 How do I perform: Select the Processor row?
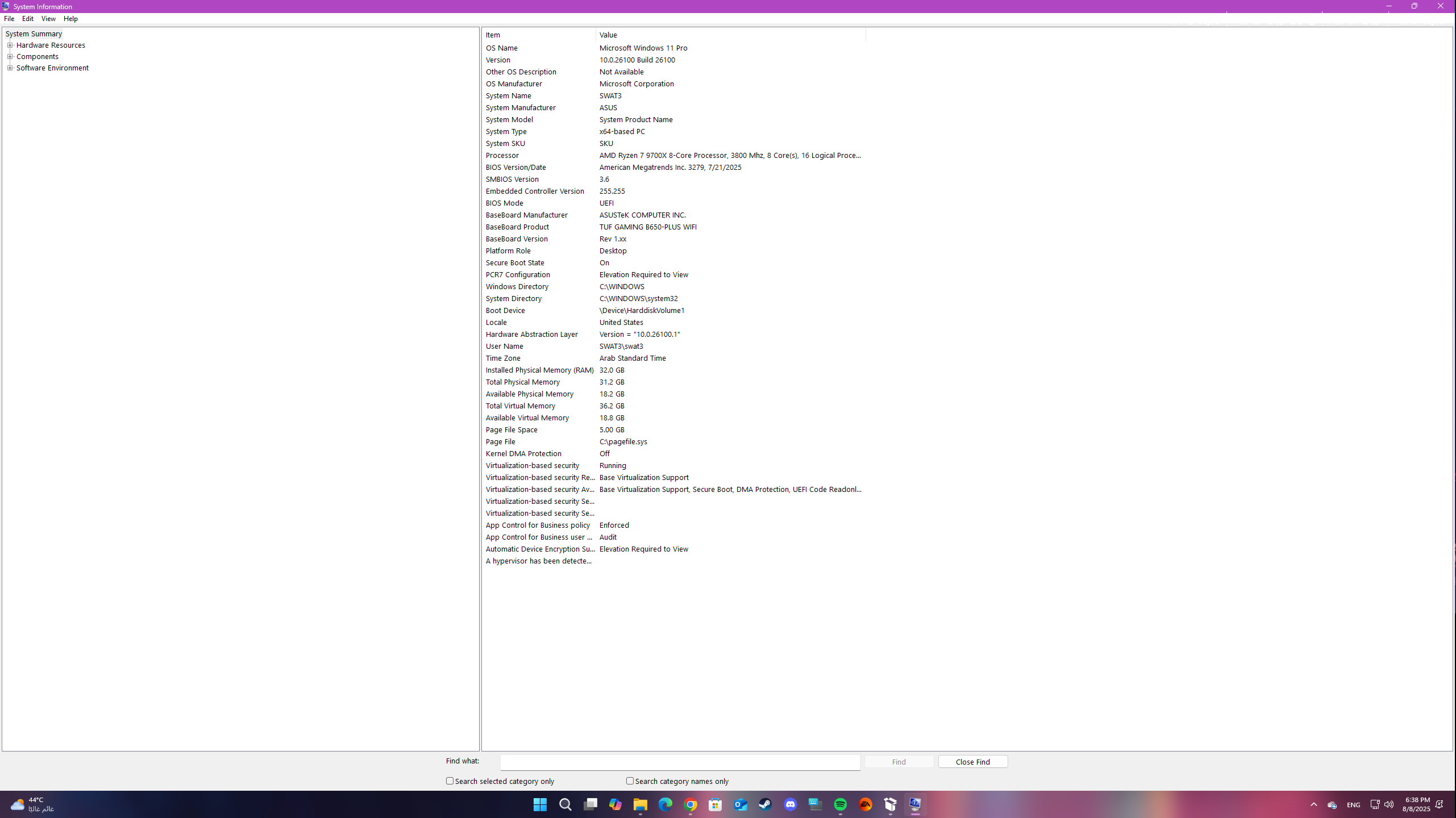[674, 156]
